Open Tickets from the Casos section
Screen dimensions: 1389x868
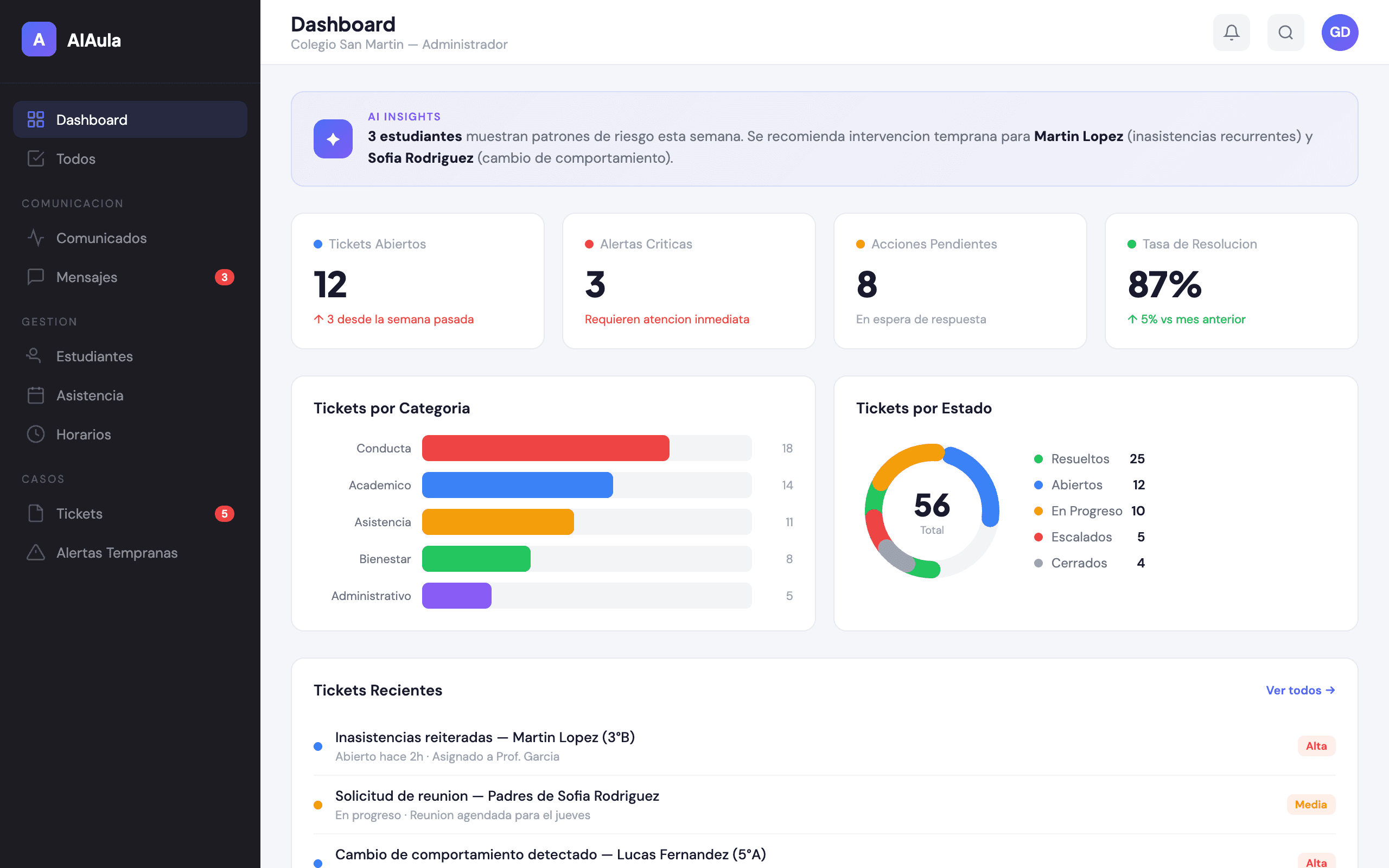point(79,513)
